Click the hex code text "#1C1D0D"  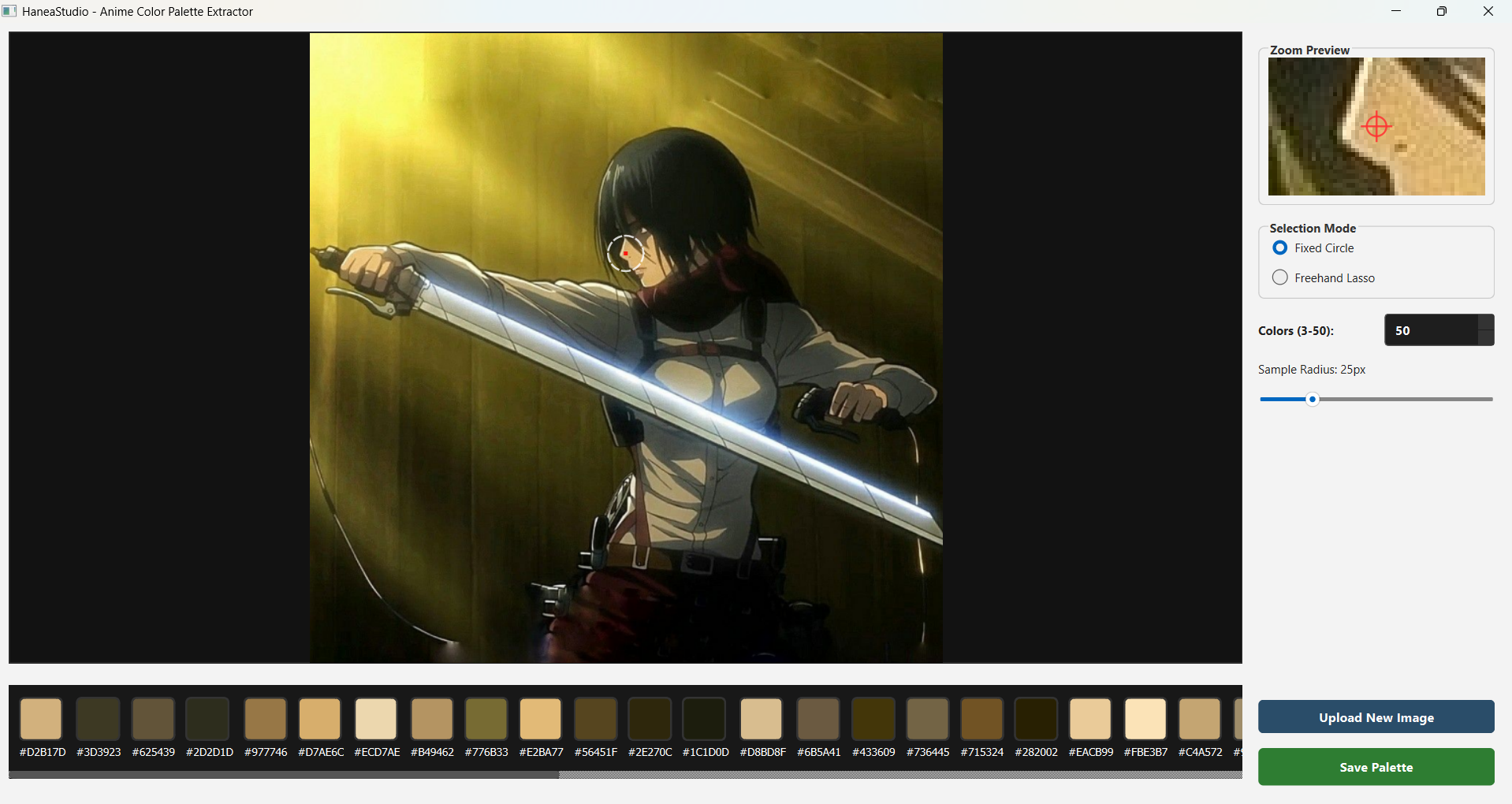click(x=706, y=752)
